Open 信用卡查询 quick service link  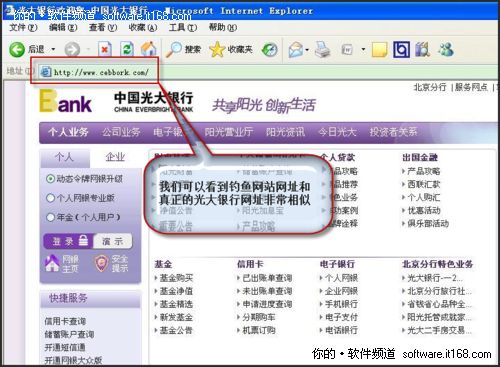[65, 321]
